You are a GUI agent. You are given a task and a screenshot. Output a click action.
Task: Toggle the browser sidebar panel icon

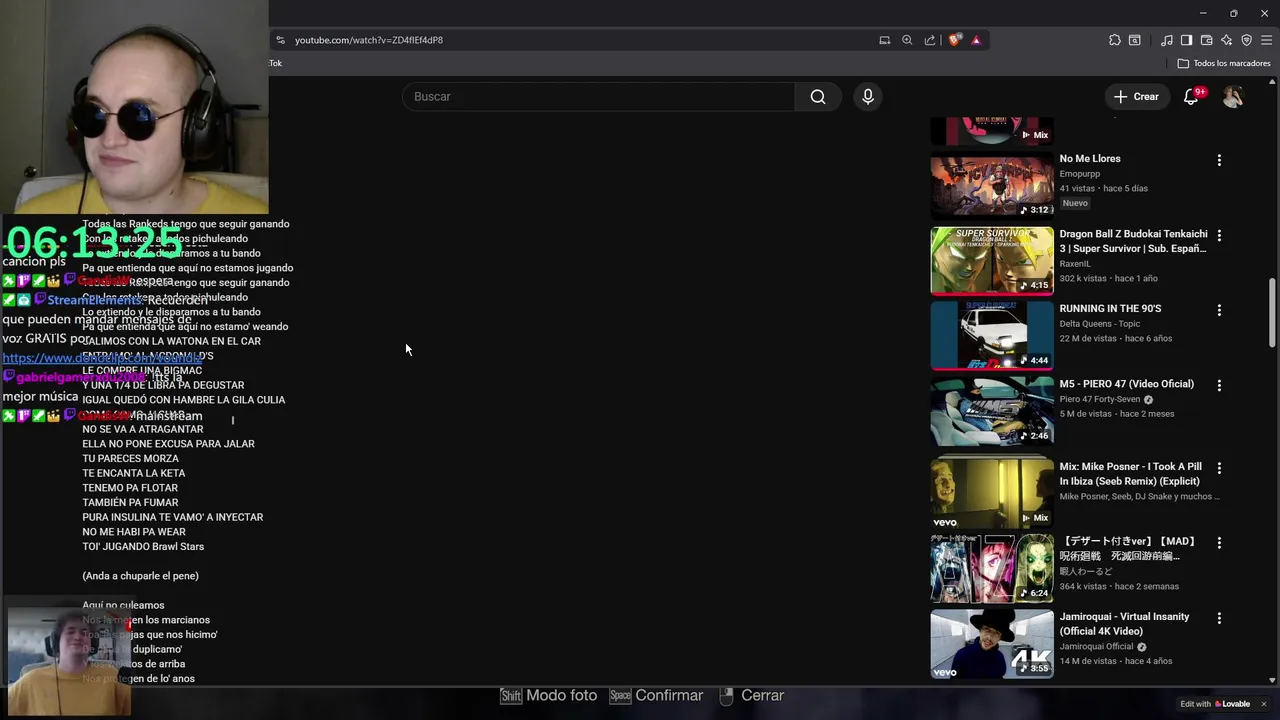tap(1186, 40)
